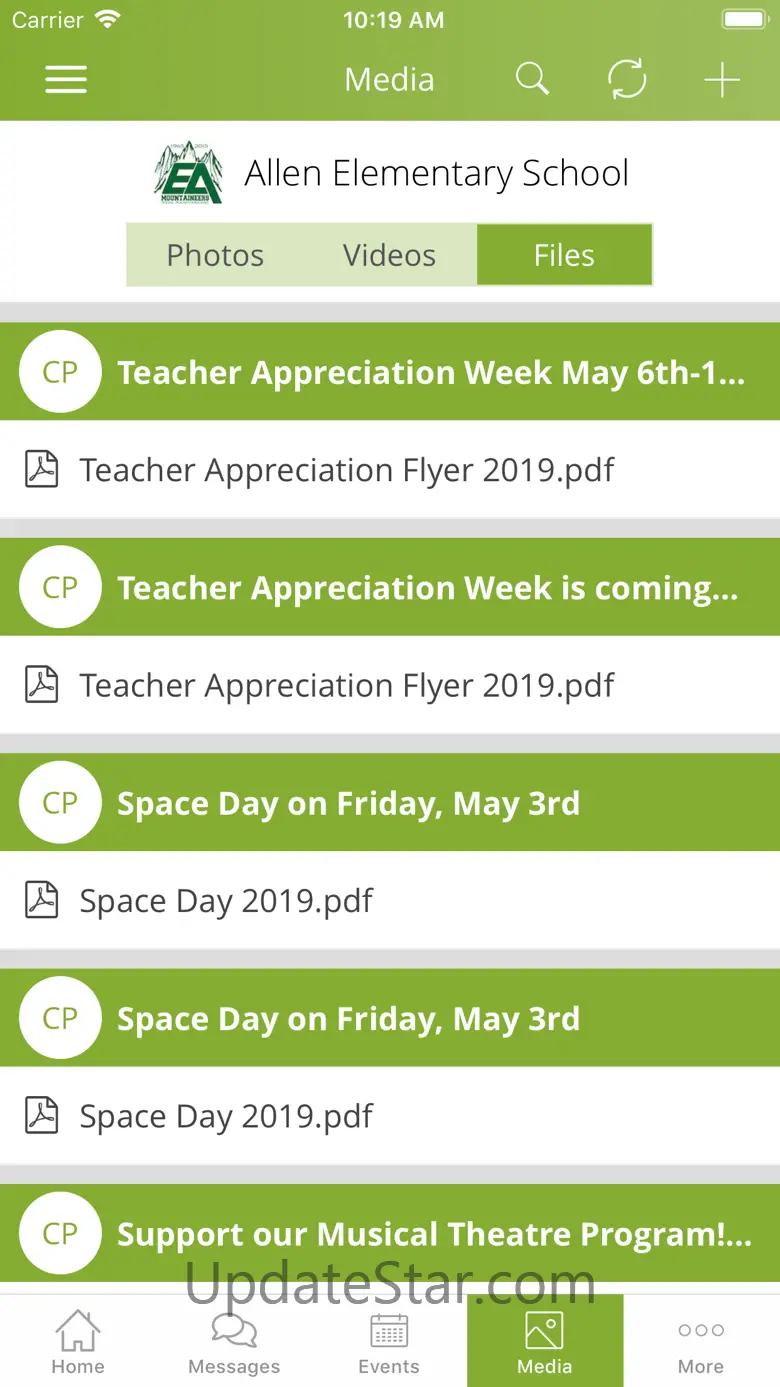Tap the PDF icon beside last Space Day 2019.pdf

tap(42, 1115)
